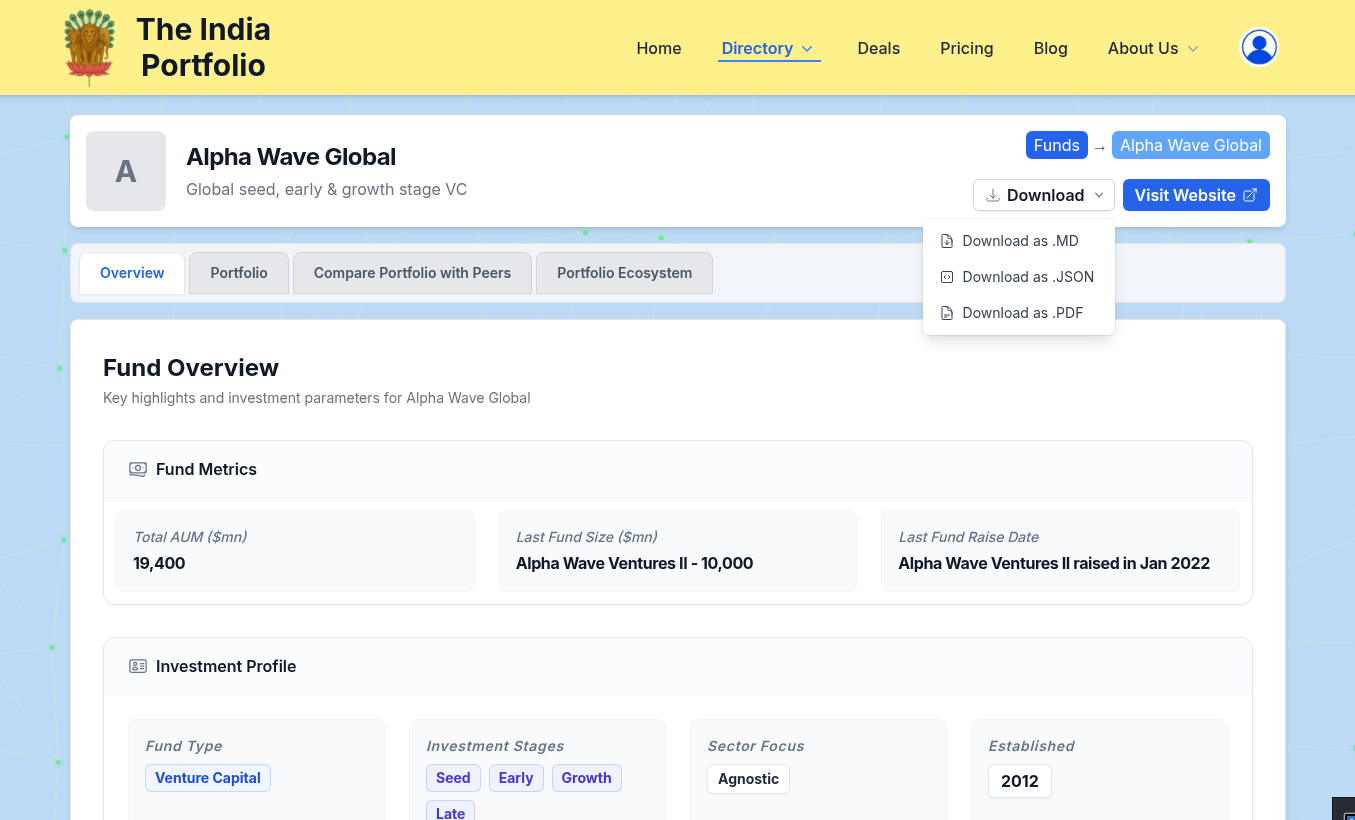Click the Total AUM value 19,400

[159, 563]
